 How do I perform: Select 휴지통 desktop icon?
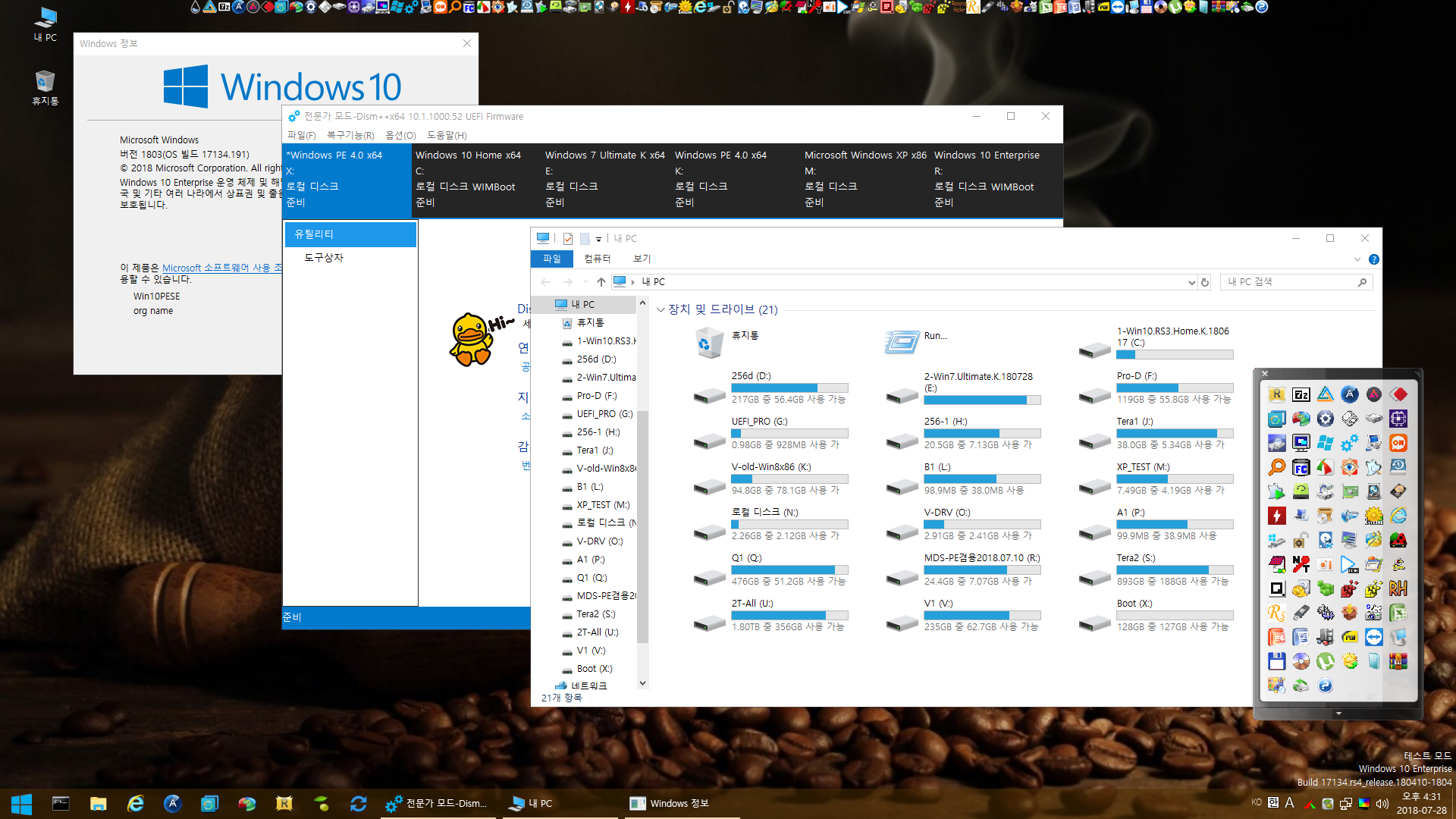click(x=45, y=88)
